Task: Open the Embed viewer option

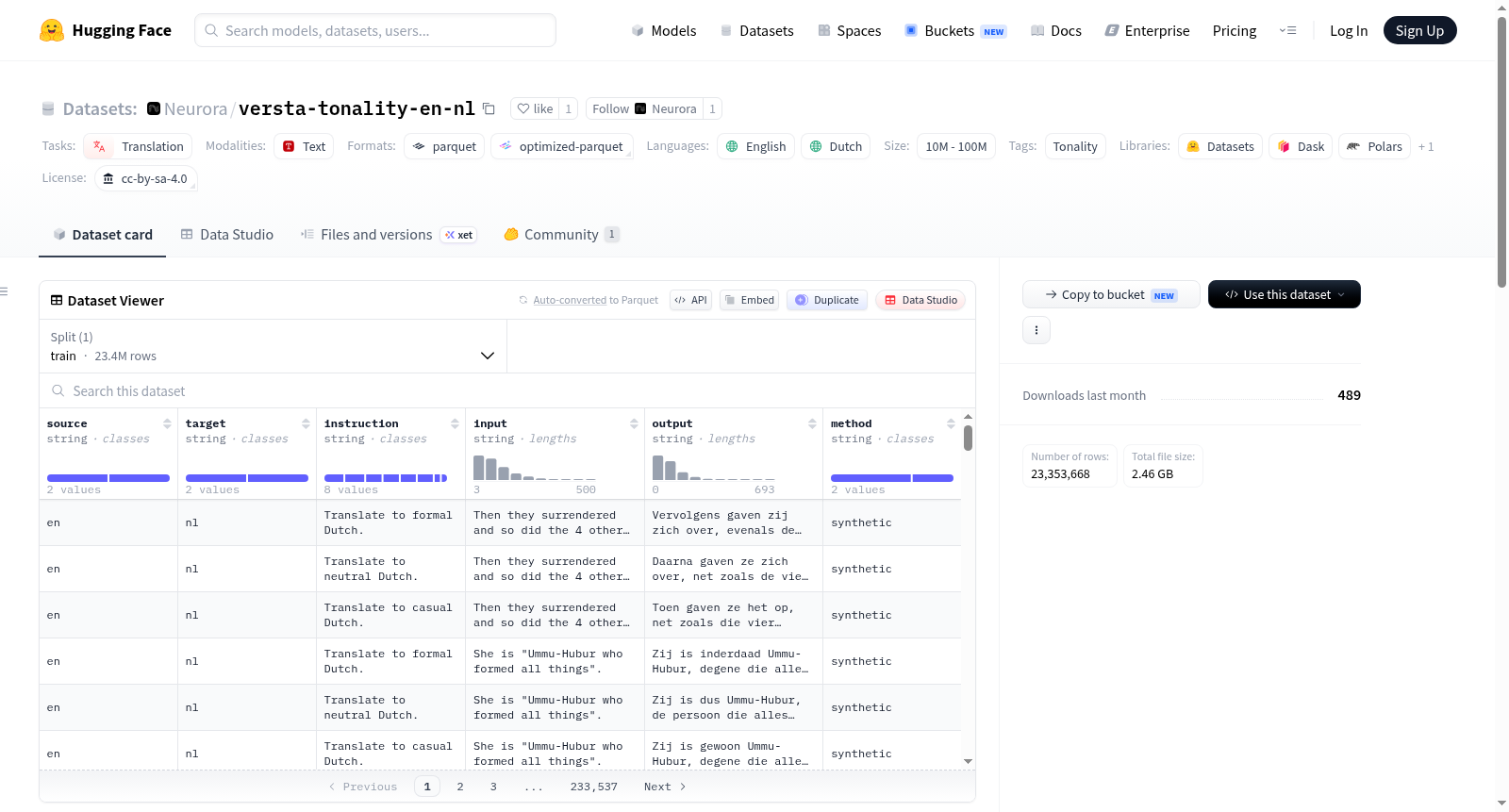Action: point(749,300)
